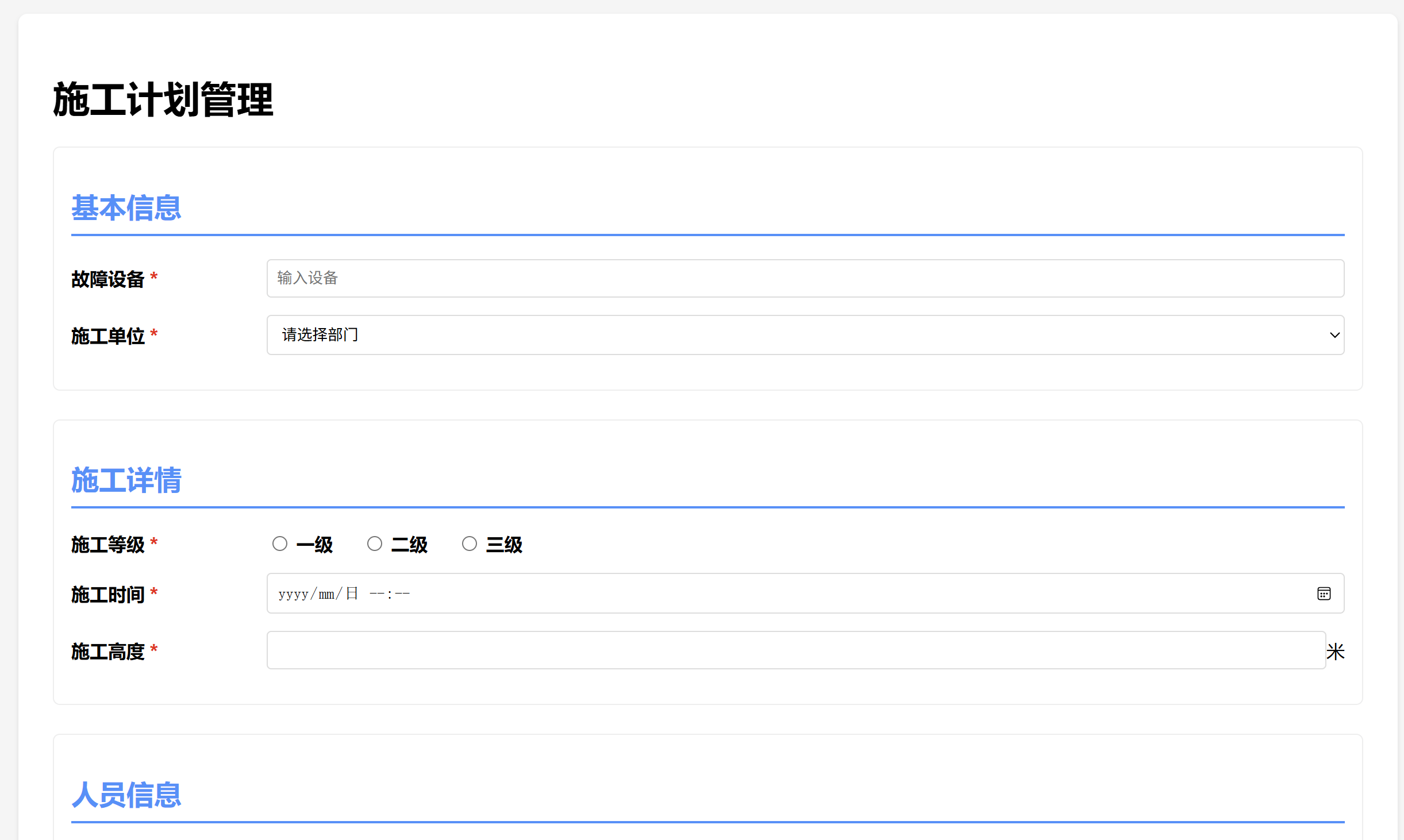Click into the 施工高度 input box

pos(795,650)
